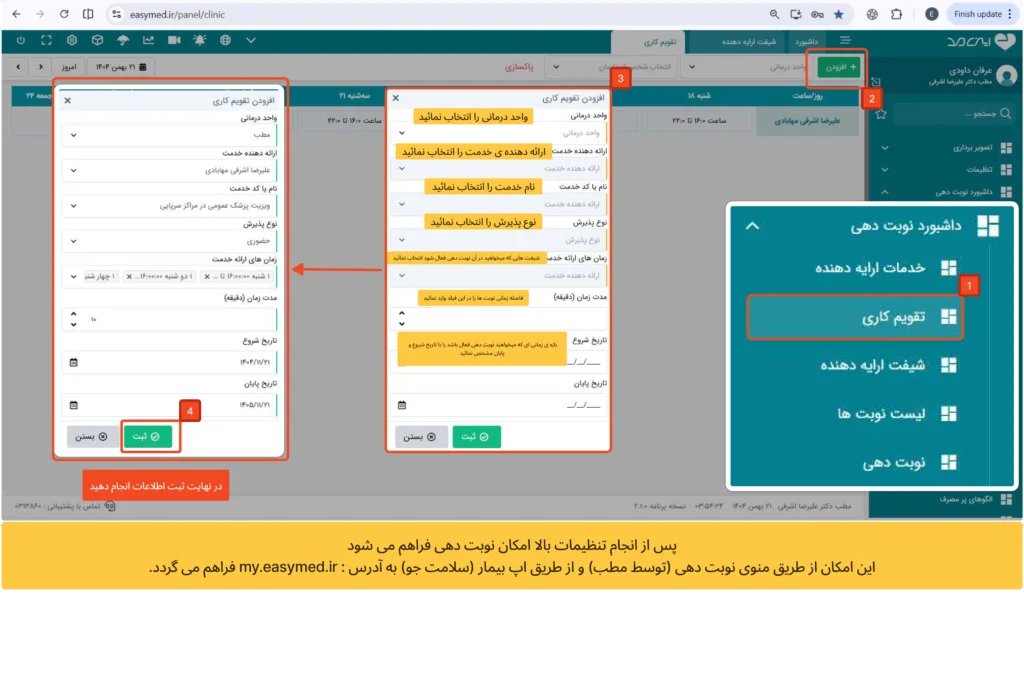Click the magnifier icon in the جستجو box
The height and width of the screenshot is (692, 1024).
[1006, 114]
